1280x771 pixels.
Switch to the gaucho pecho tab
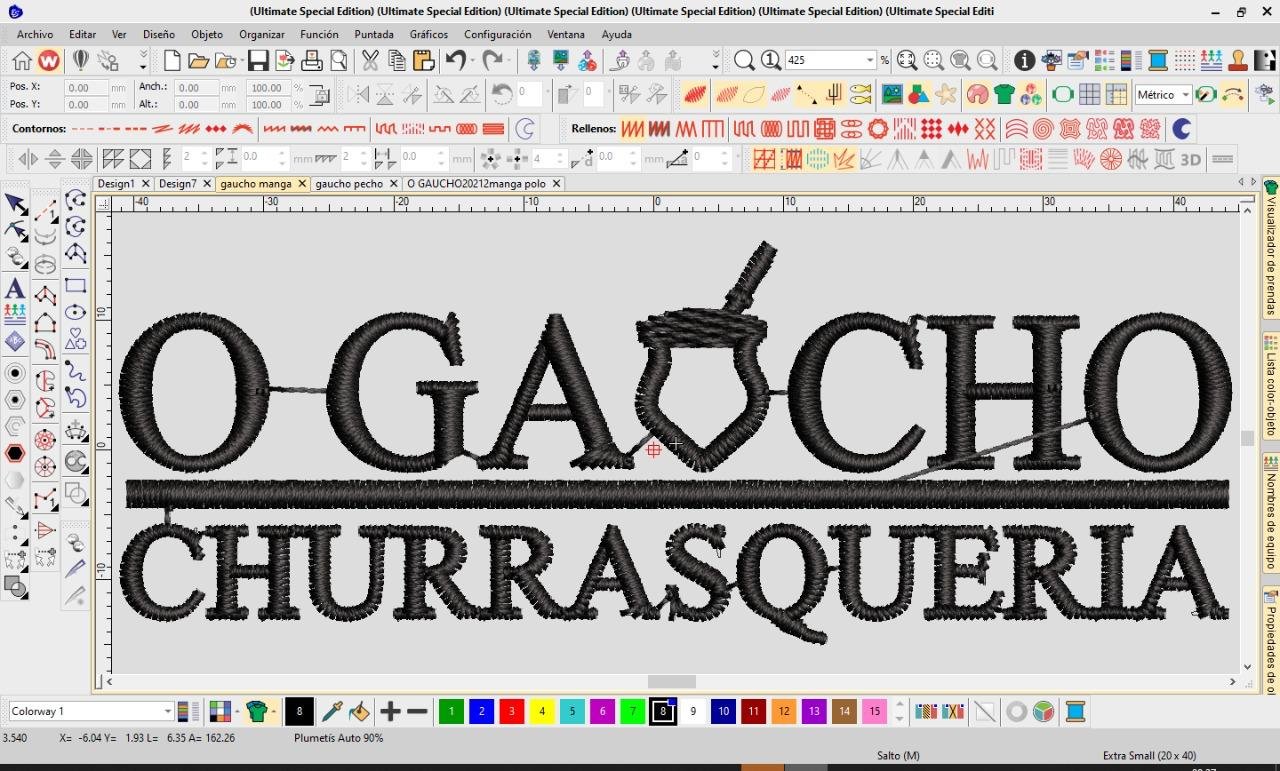click(x=349, y=184)
